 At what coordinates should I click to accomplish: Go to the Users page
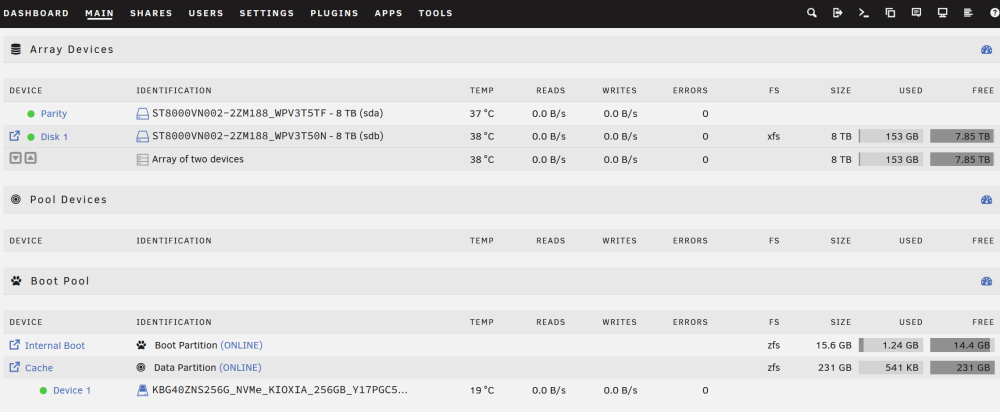206,13
